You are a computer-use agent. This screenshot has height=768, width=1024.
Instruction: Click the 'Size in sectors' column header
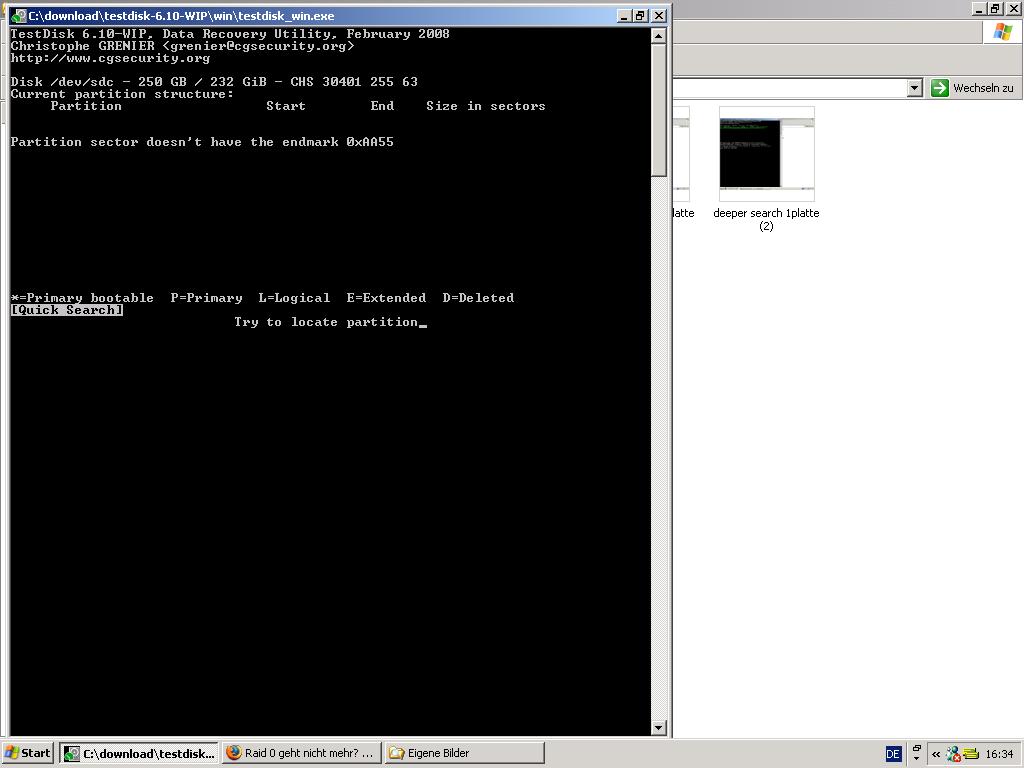tap(485, 106)
